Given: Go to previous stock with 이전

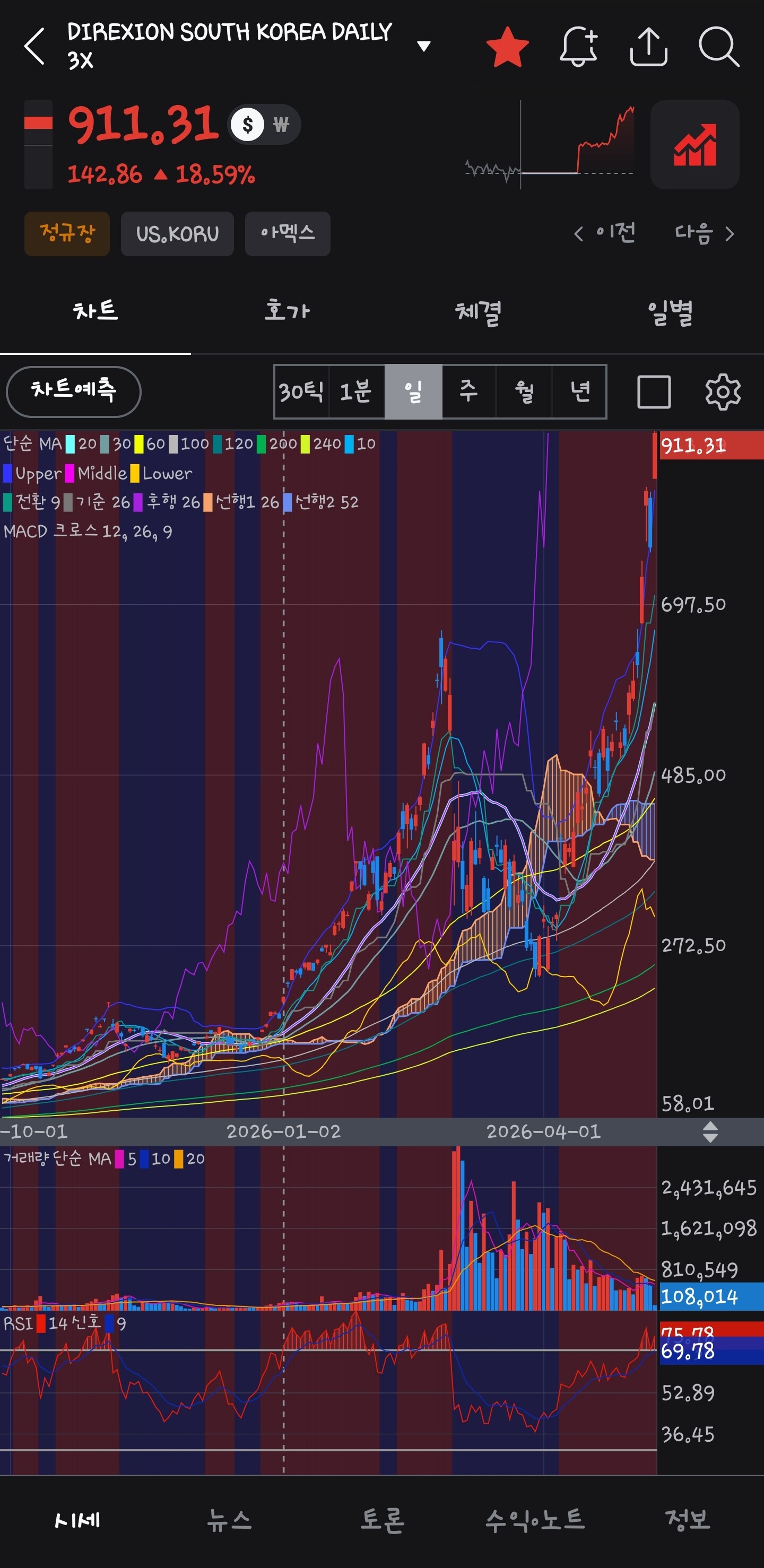Looking at the screenshot, I should 604,233.
